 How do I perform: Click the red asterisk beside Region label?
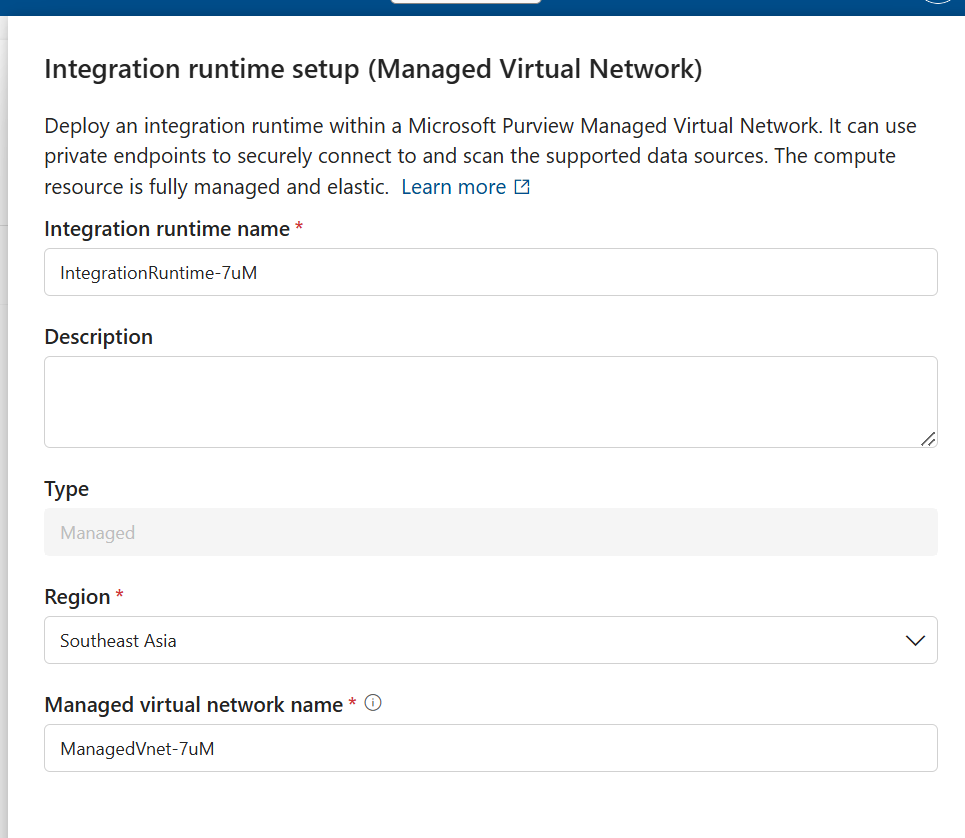[x=119, y=595]
